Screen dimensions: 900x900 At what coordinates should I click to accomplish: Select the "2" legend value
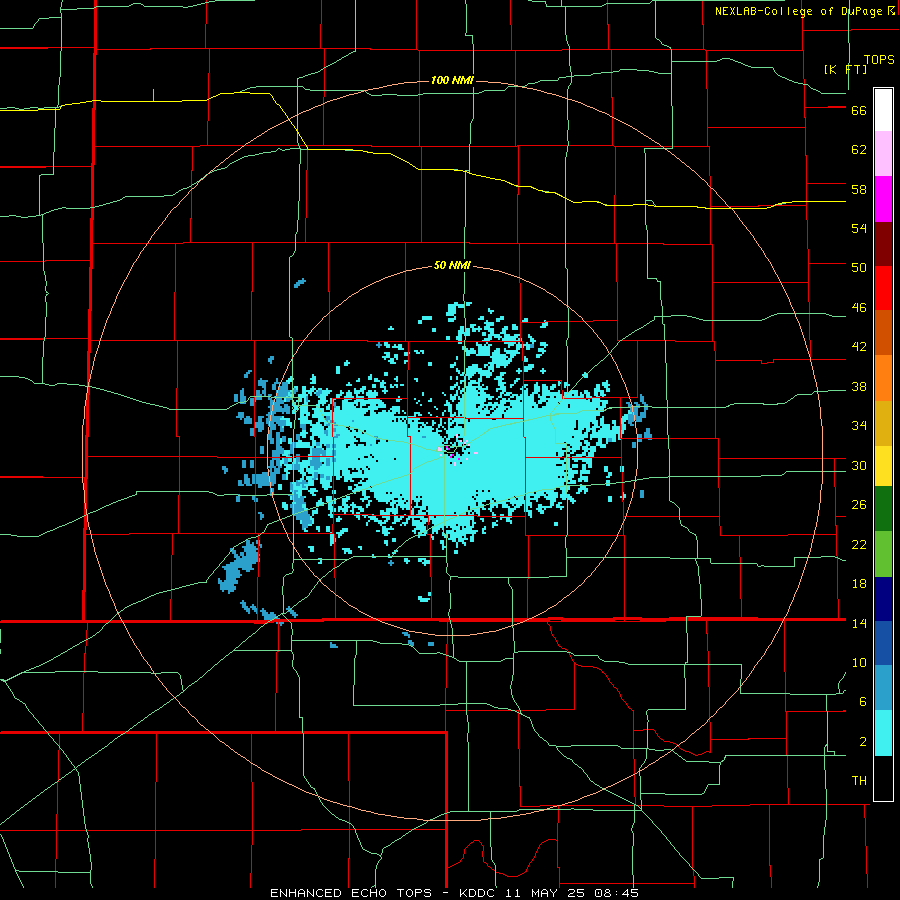point(863,742)
